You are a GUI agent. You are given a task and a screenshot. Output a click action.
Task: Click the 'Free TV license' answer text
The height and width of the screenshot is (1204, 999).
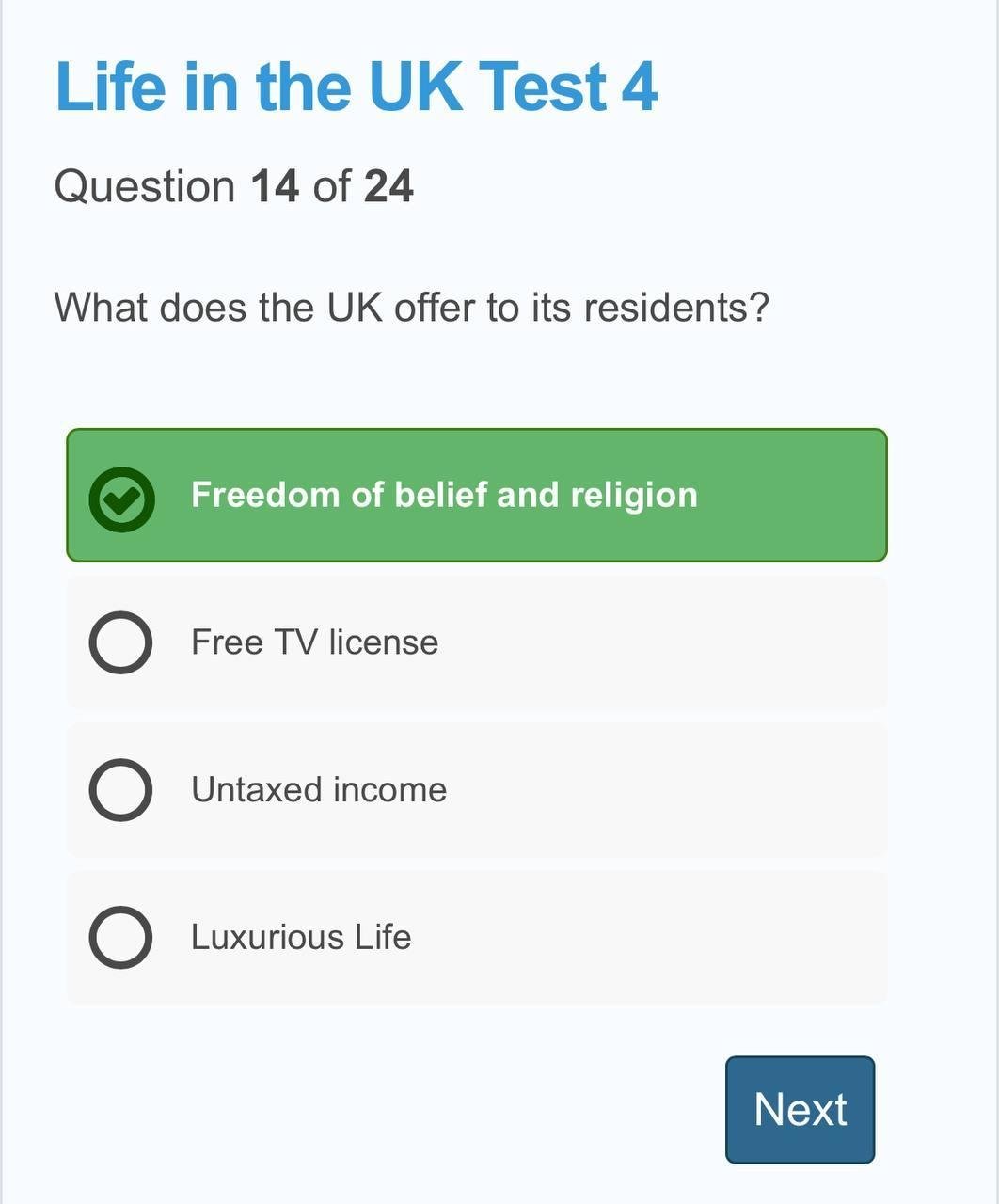(x=314, y=642)
